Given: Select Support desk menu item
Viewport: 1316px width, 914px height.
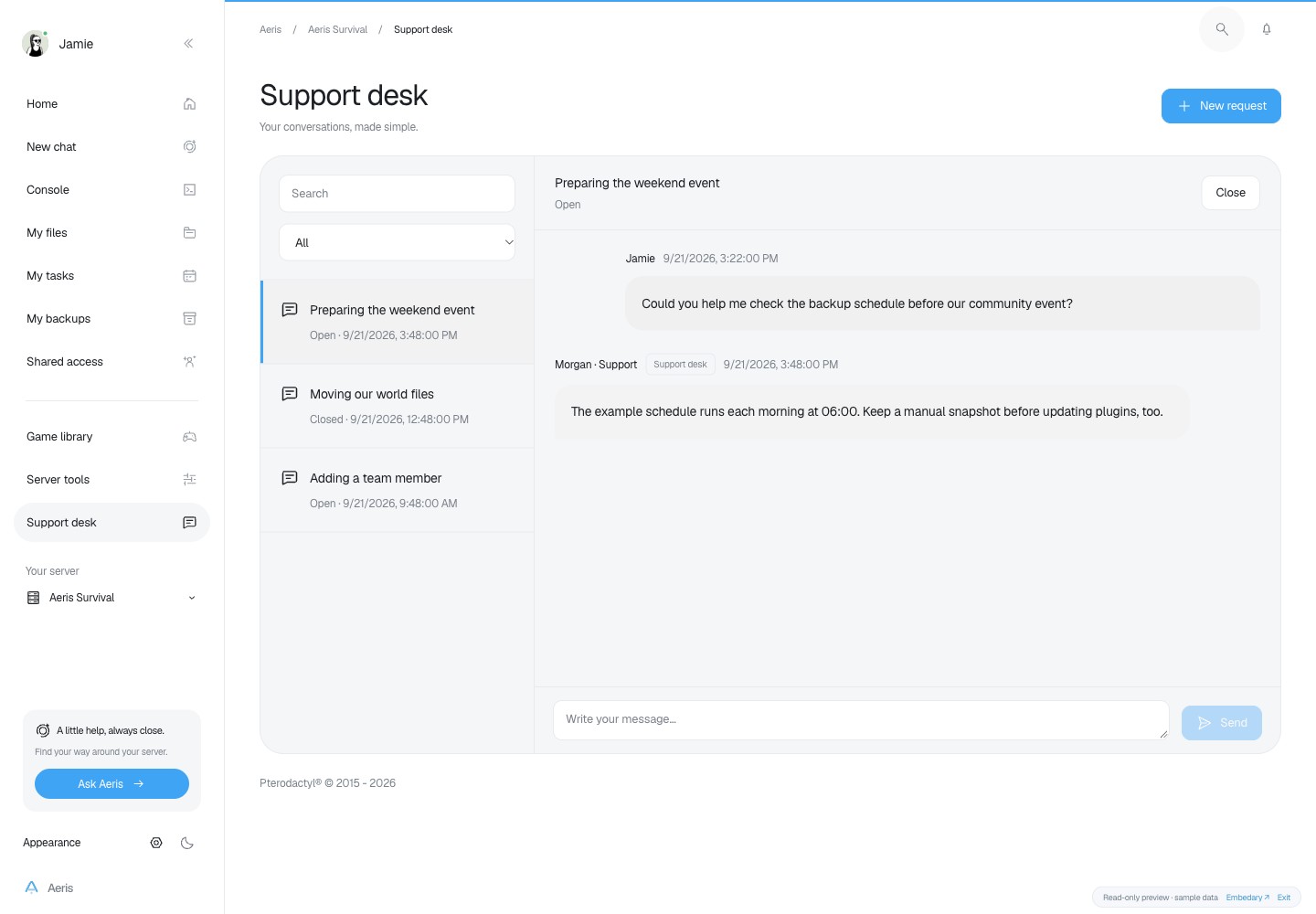Looking at the screenshot, I should point(111,522).
